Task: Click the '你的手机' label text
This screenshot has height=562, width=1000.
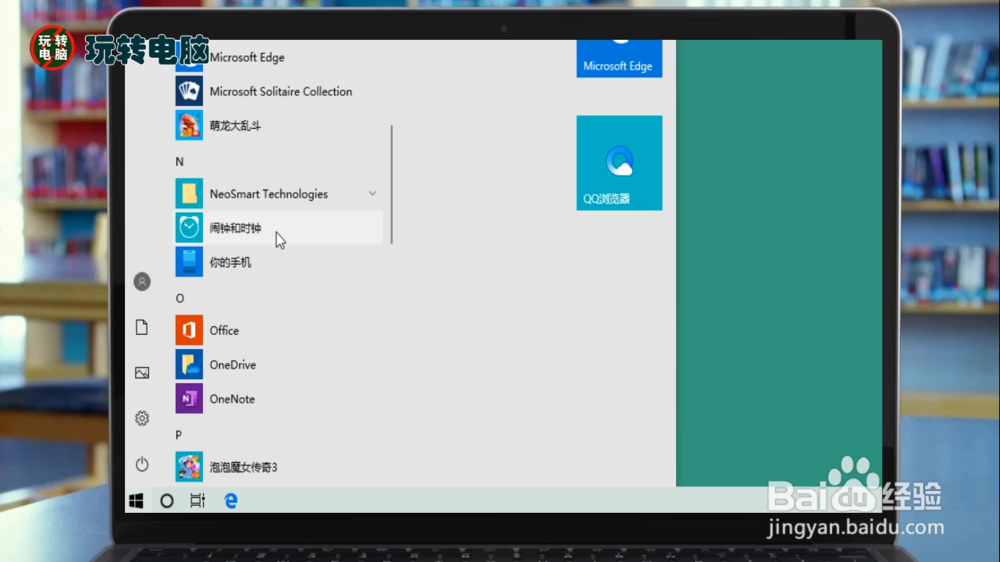Action: click(x=230, y=262)
